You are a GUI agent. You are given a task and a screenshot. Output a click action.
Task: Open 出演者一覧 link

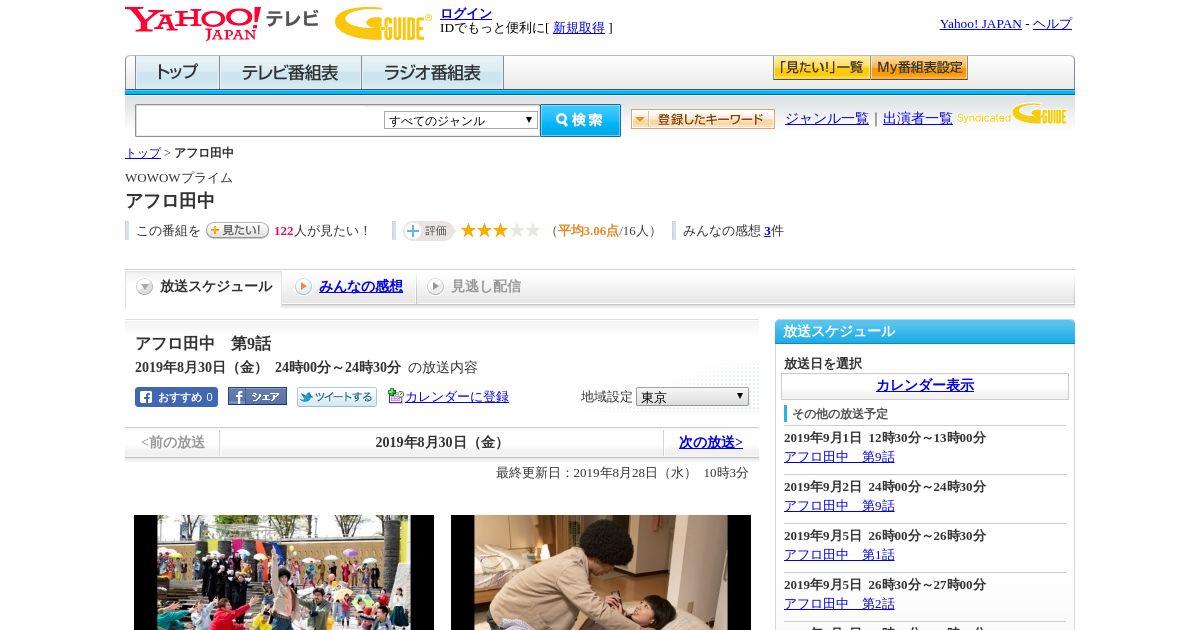tap(917, 118)
